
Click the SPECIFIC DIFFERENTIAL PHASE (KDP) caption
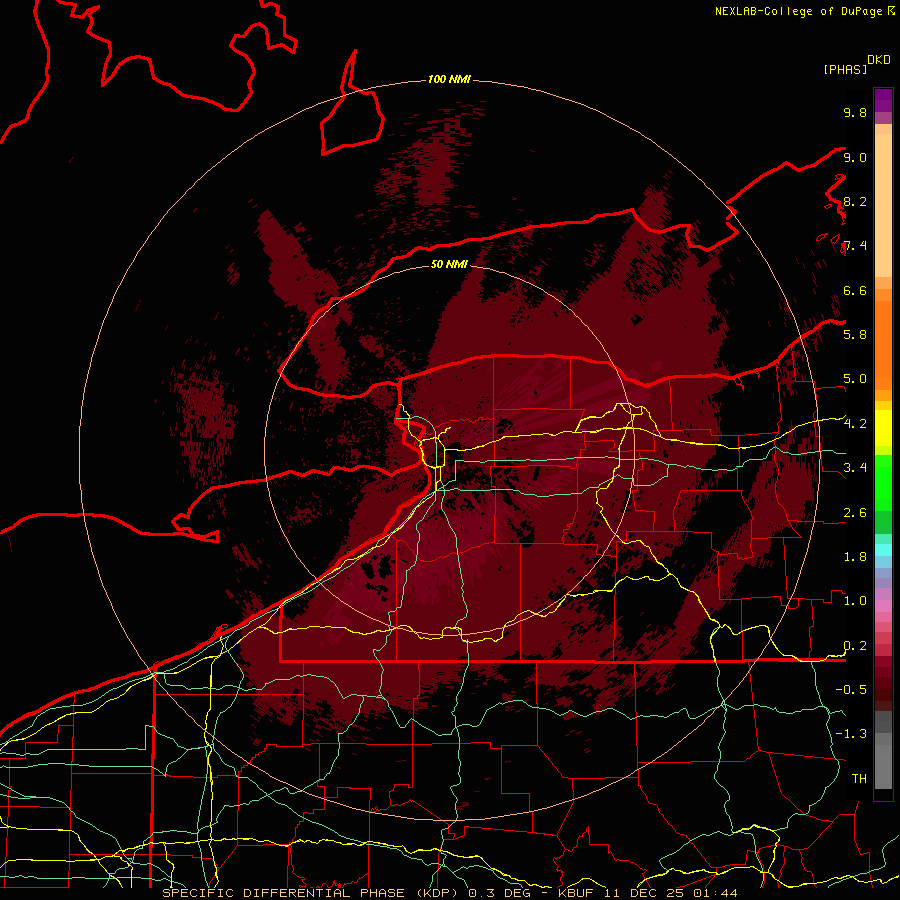312,893
